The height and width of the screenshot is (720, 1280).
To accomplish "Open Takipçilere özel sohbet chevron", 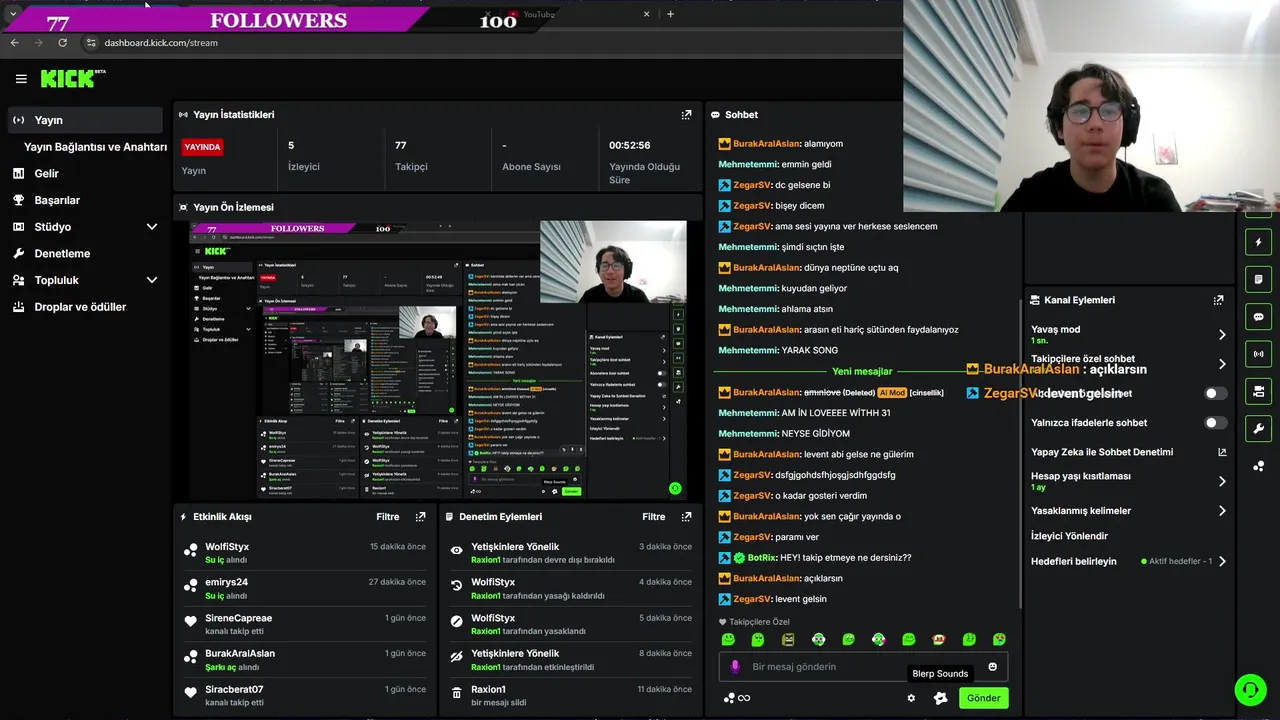I will click(x=1222, y=364).
